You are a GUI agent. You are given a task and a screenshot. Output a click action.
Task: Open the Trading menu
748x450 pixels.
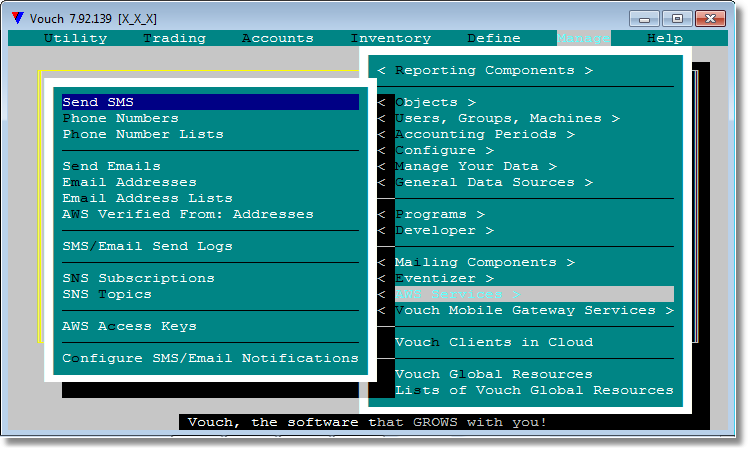[x=175, y=38]
